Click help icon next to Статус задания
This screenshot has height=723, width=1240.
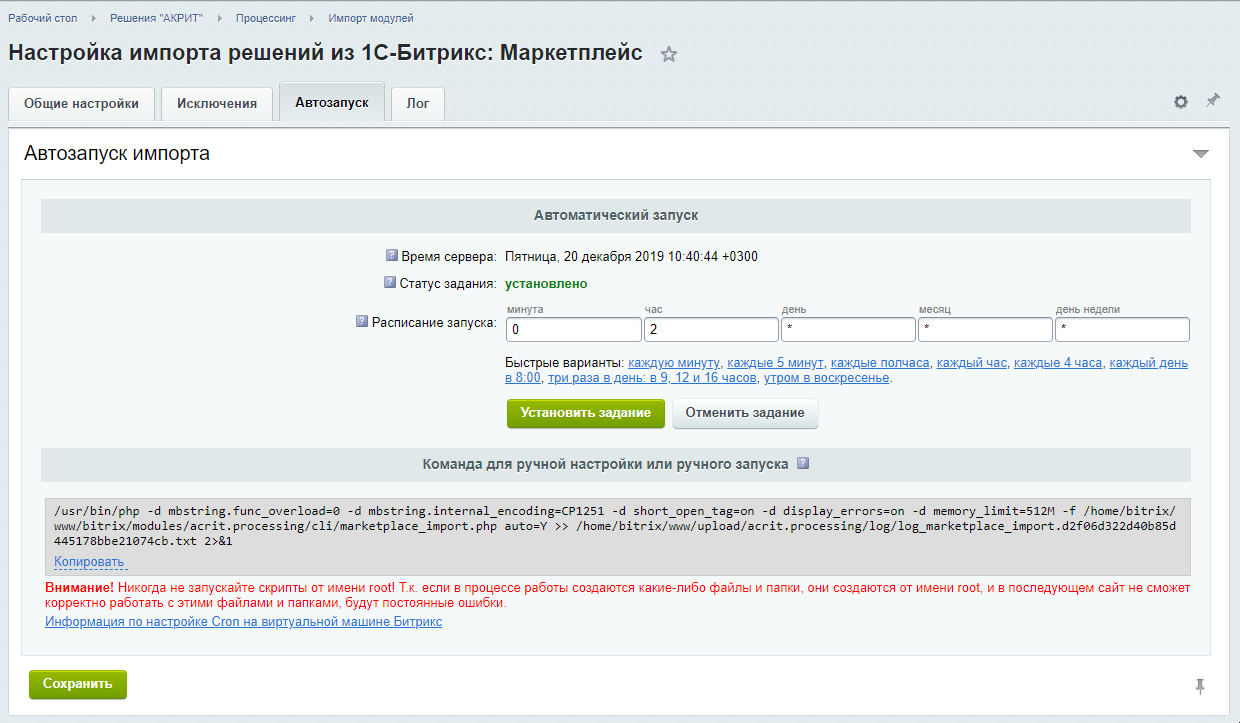(x=390, y=283)
